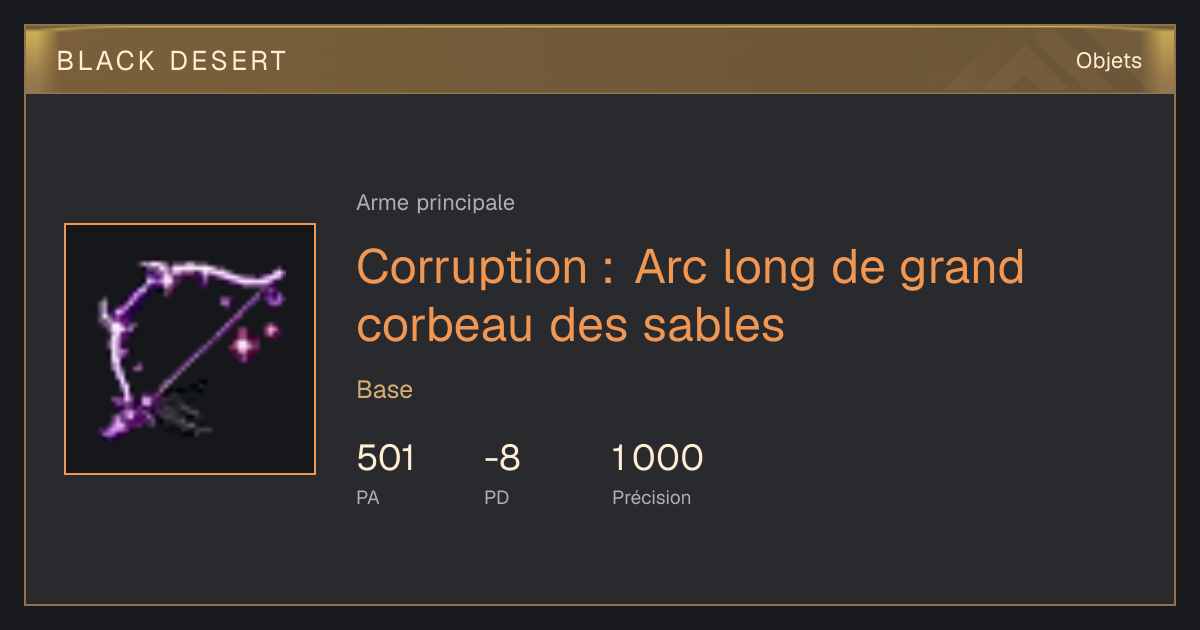Click the second title line corbeau des sables
Image resolution: width=1200 pixels, height=630 pixels.
(x=570, y=325)
